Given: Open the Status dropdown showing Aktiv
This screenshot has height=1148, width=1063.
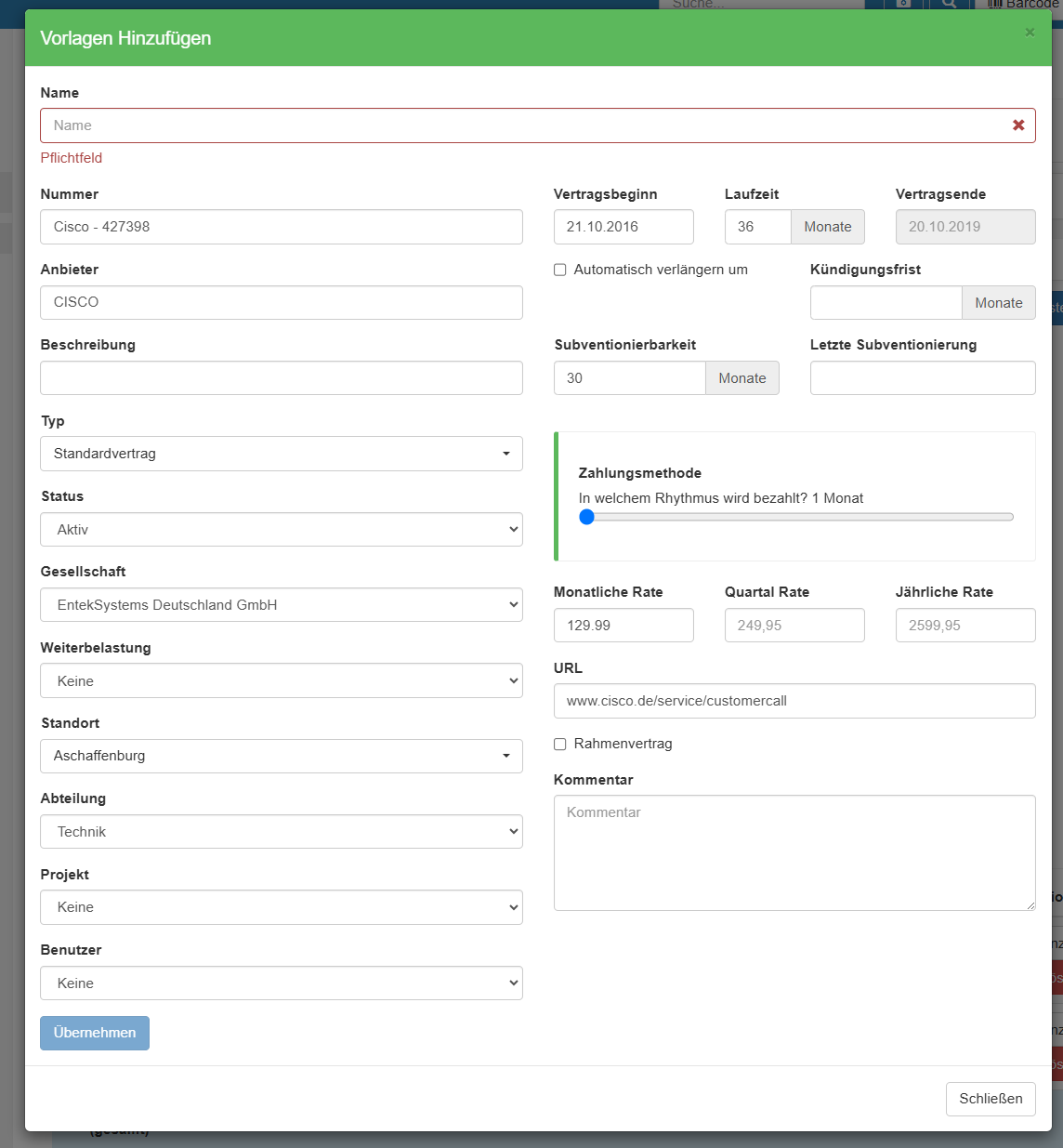Looking at the screenshot, I should coord(282,530).
